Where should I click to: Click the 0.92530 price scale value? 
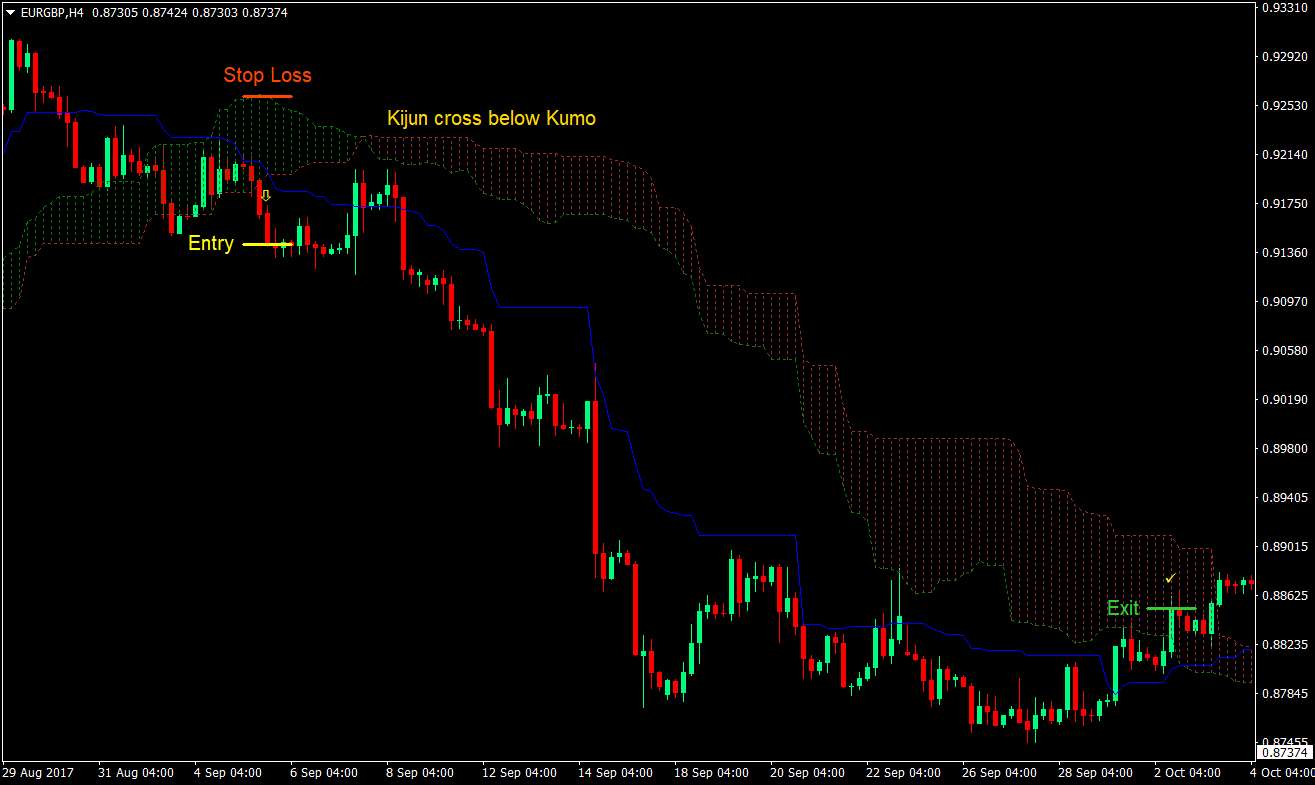tap(1287, 106)
